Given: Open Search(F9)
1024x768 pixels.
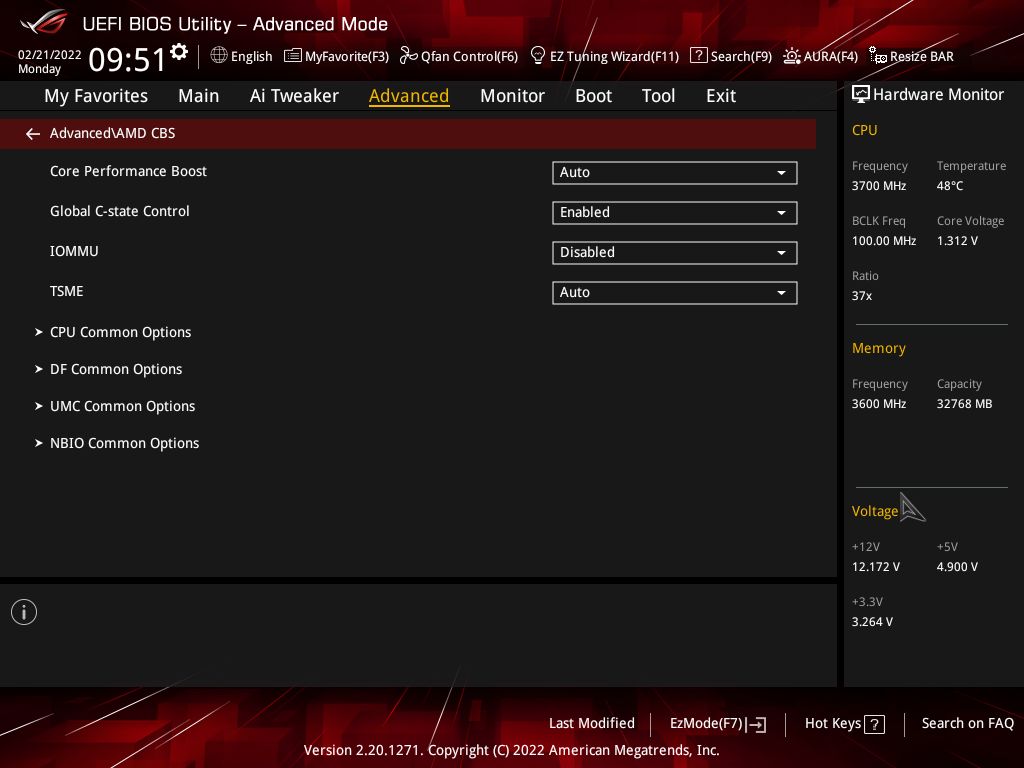Looking at the screenshot, I should click(731, 56).
